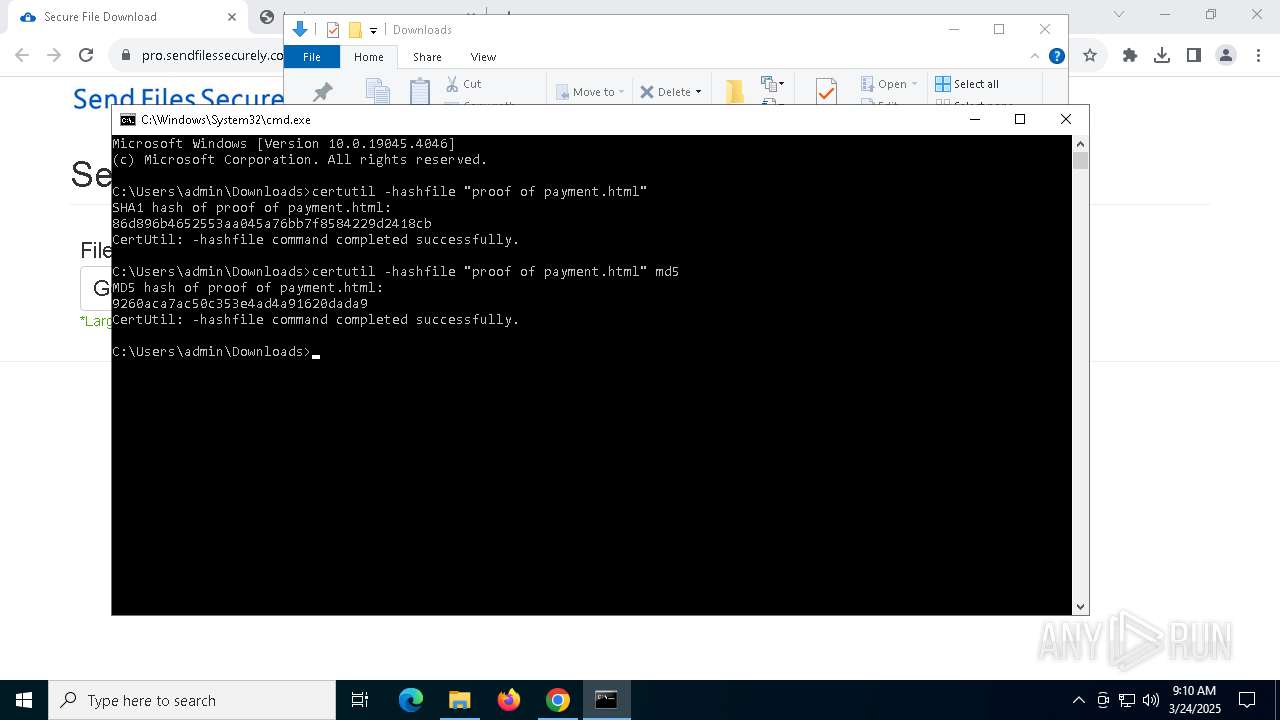Click the Copy icon in Downloads ribbon
The height and width of the screenshot is (720, 1280).
point(377,92)
